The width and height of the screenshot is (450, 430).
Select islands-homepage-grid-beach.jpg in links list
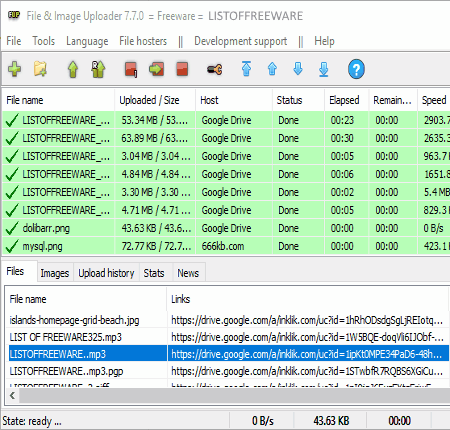(74, 320)
